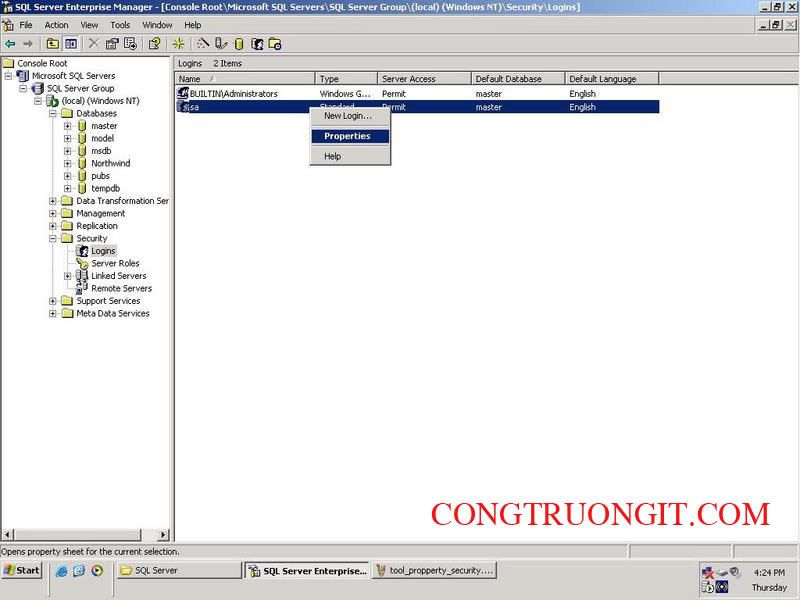Image resolution: width=800 pixels, height=600 pixels.
Task: Launch the Run a Wizard wand icon
Action: (x=203, y=44)
